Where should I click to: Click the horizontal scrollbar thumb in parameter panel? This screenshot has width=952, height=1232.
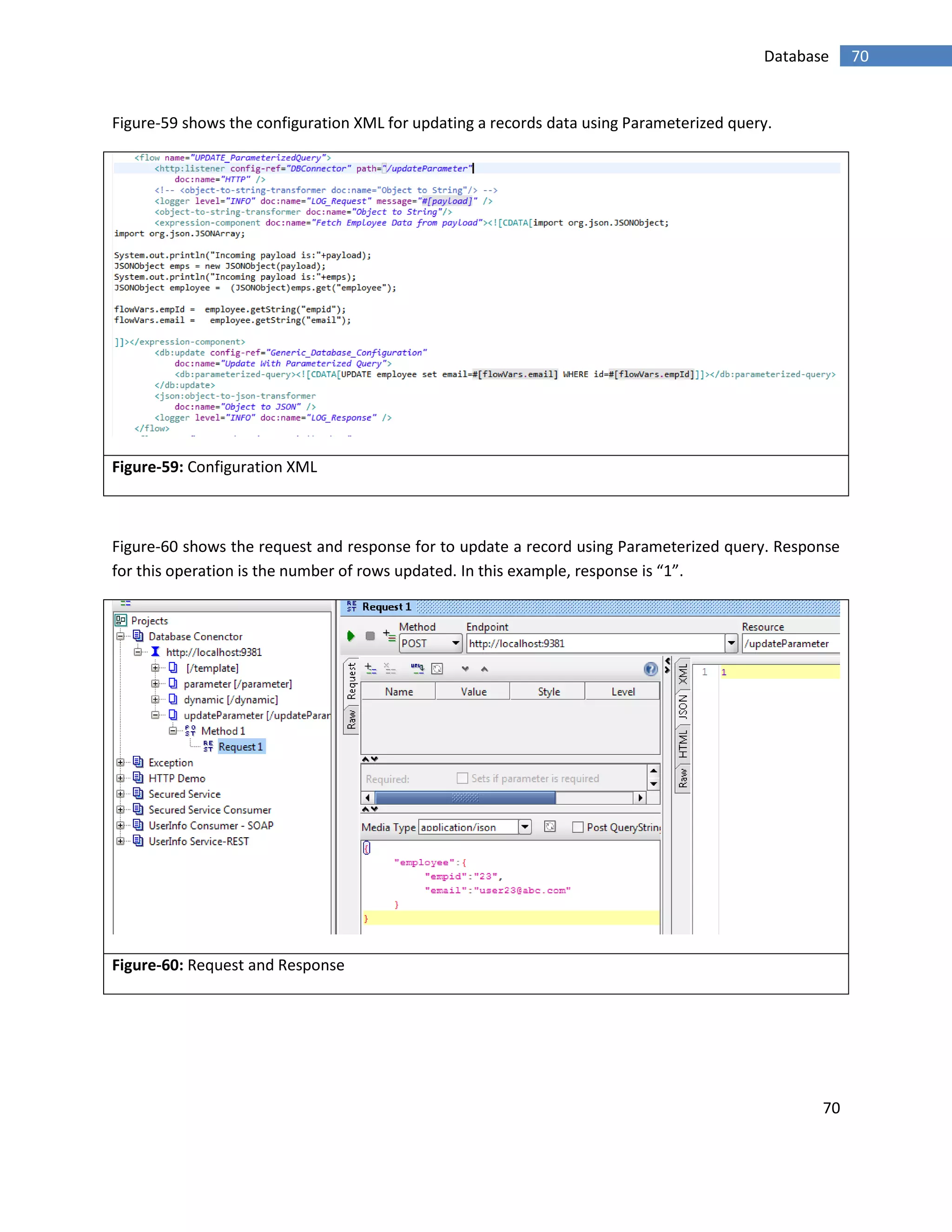coord(465,798)
